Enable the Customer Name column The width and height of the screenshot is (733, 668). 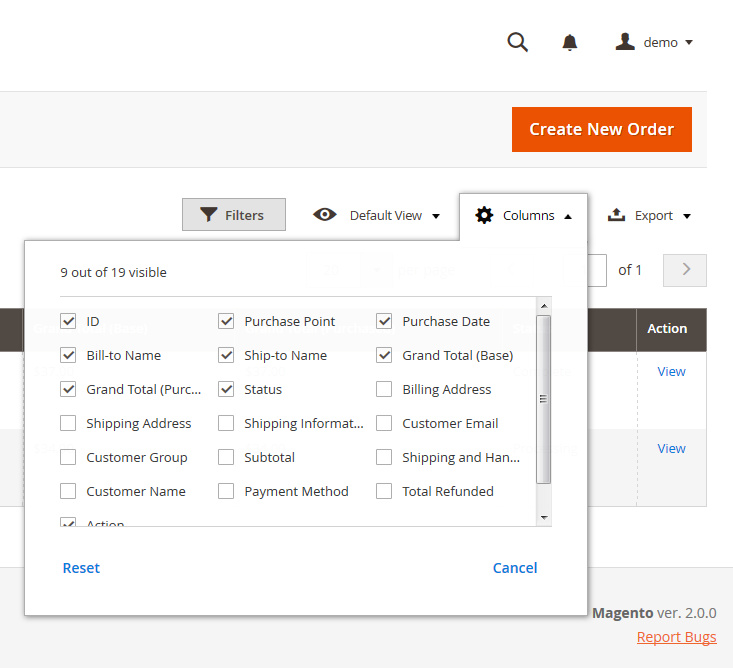coord(68,491)
